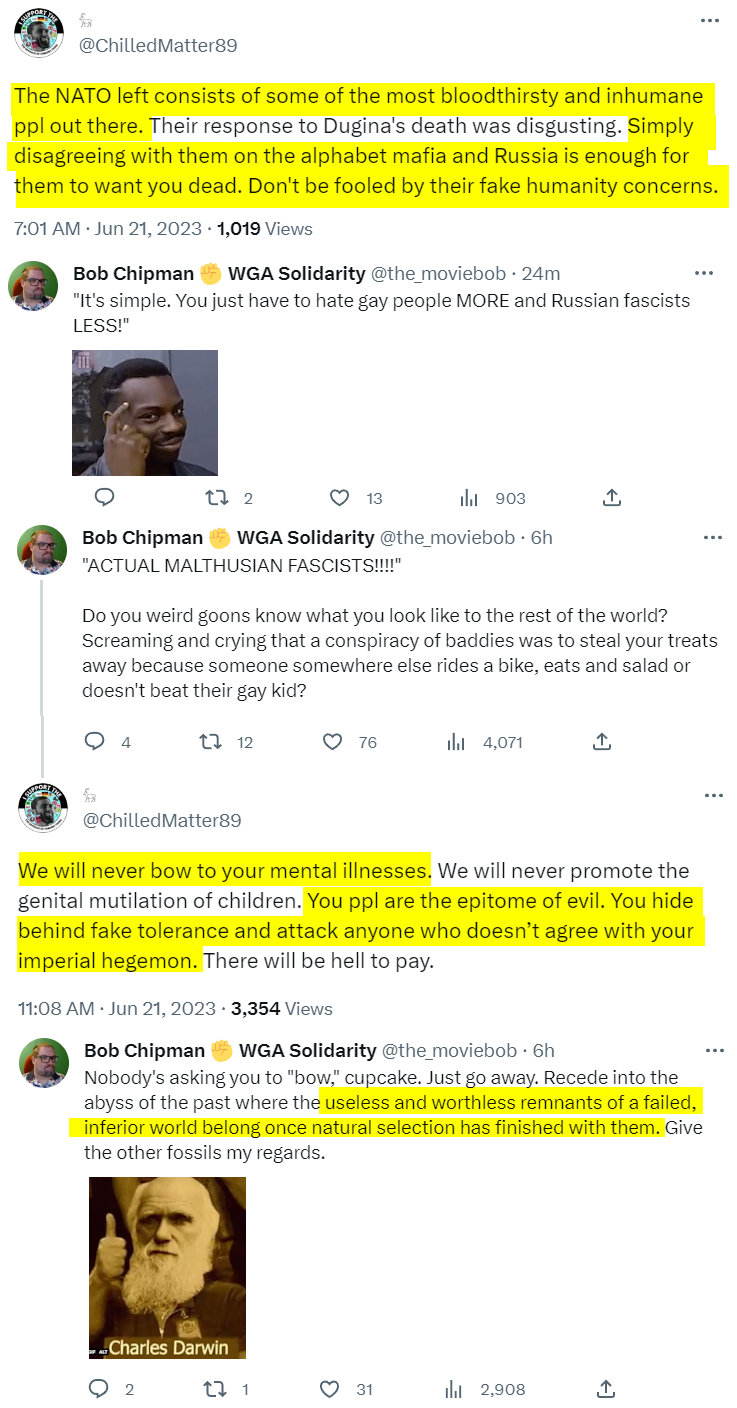Open more options on top ChilledMatter89 tweet
The width and height of the screenshot is (737, 1408).
coord(709,20)
